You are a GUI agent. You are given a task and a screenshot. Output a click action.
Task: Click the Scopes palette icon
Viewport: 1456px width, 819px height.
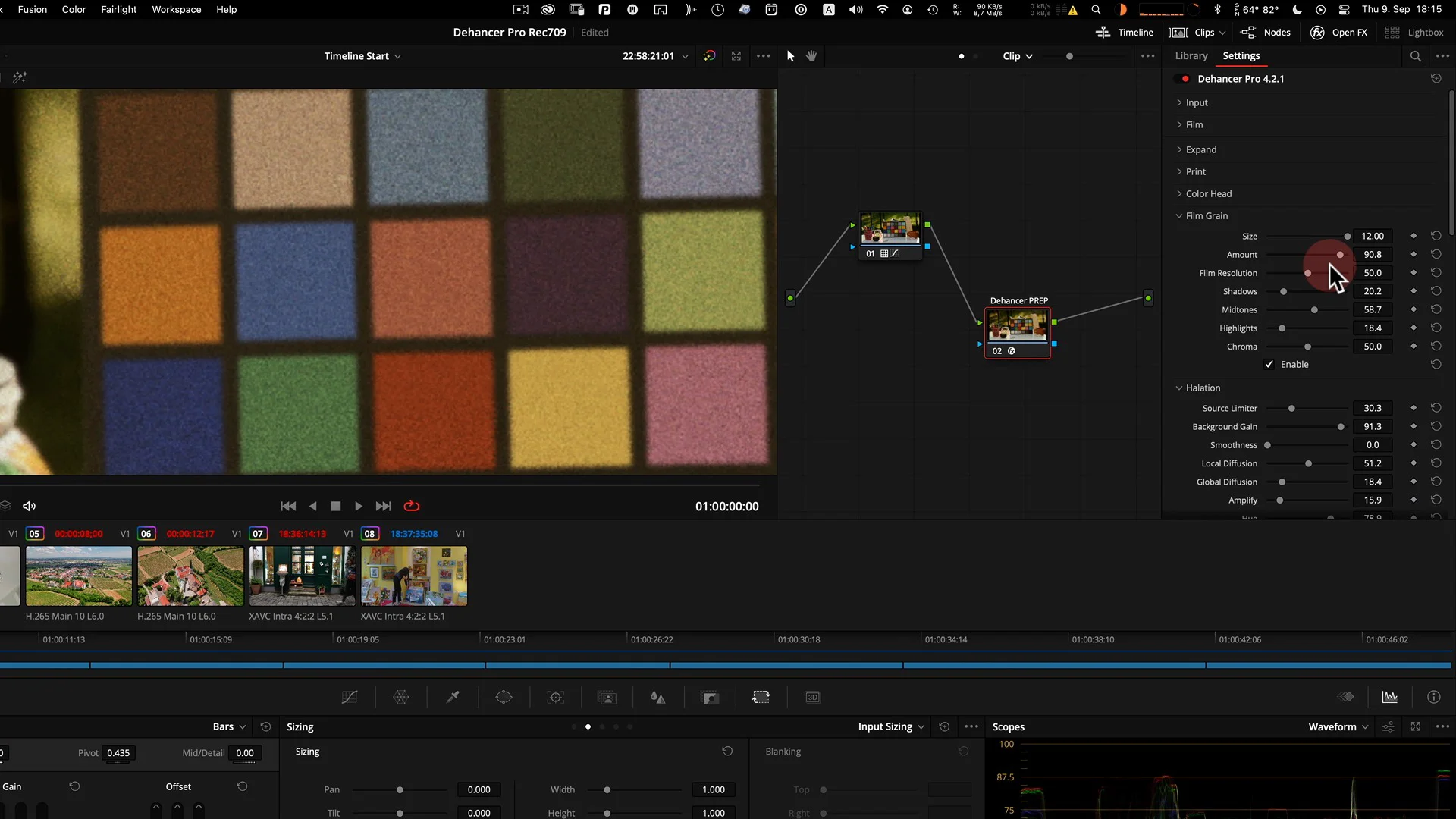pos(1389,697)
